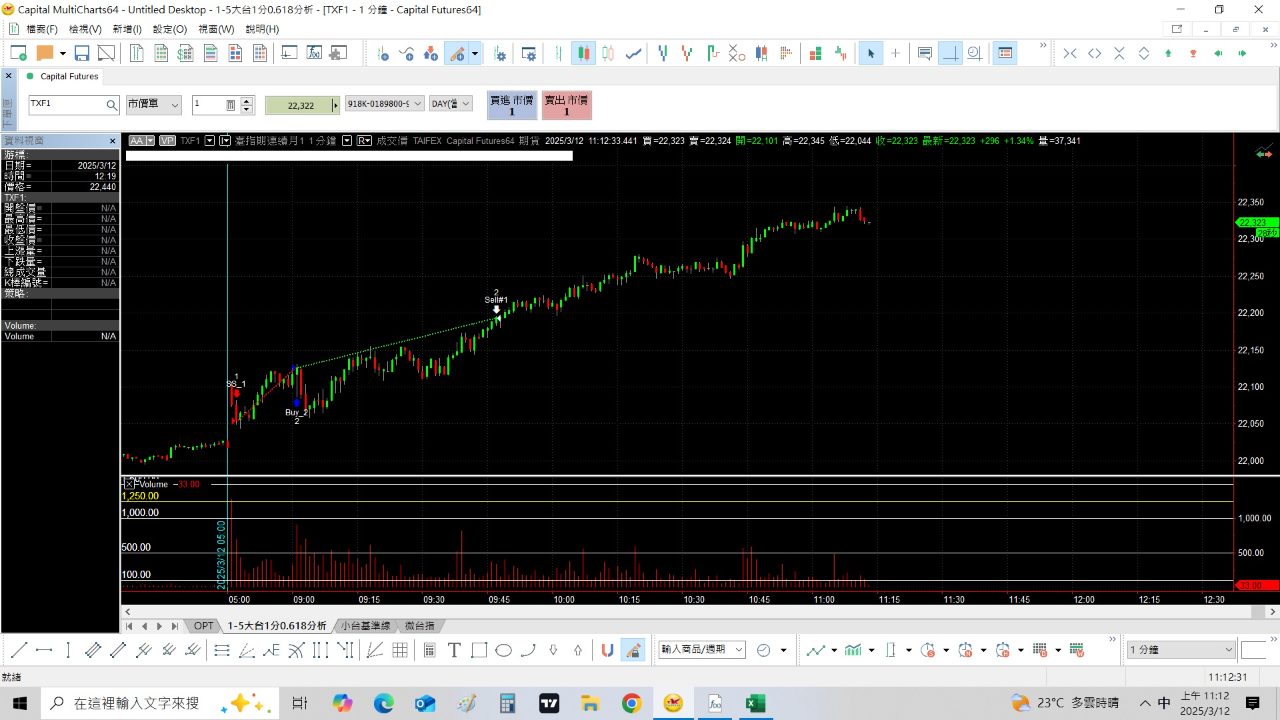Choose the Rectangle drawing tool
The image size is (1280, 720).
click(x=479, y=650)
